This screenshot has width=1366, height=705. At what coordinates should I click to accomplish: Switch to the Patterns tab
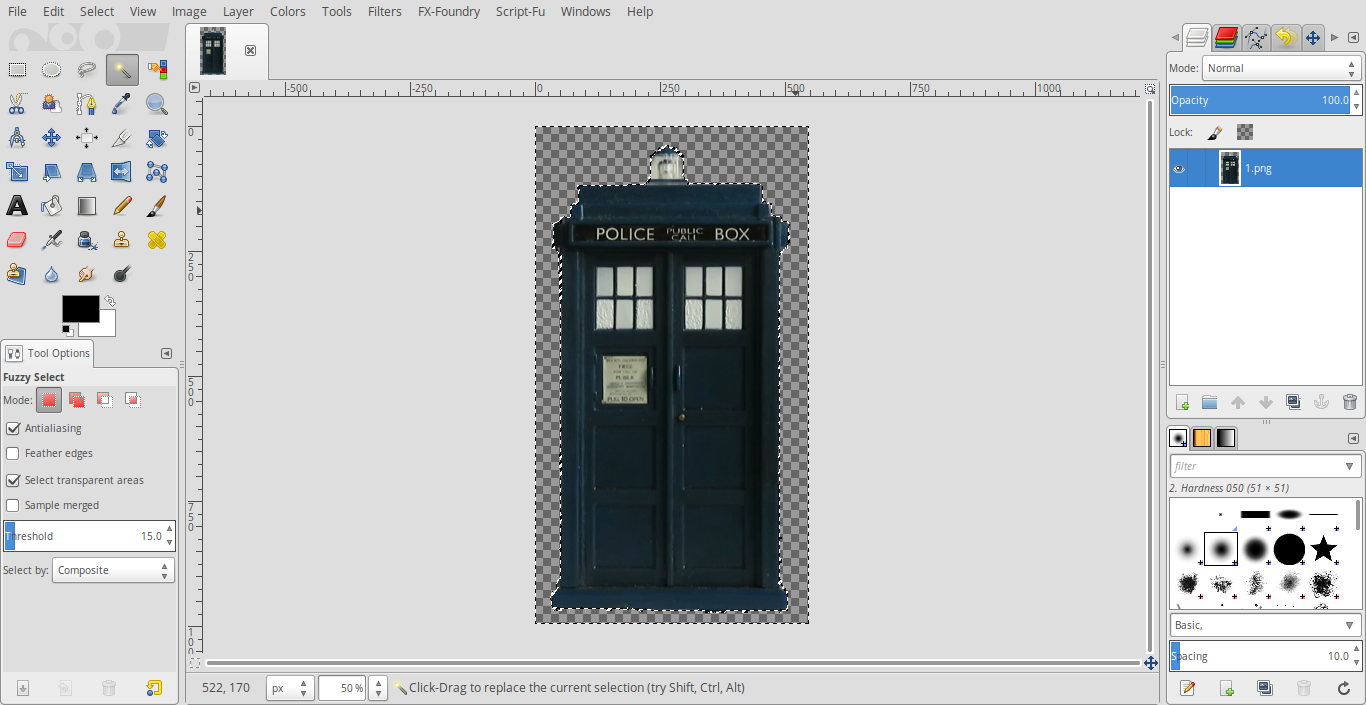[x=1202, y=438]
